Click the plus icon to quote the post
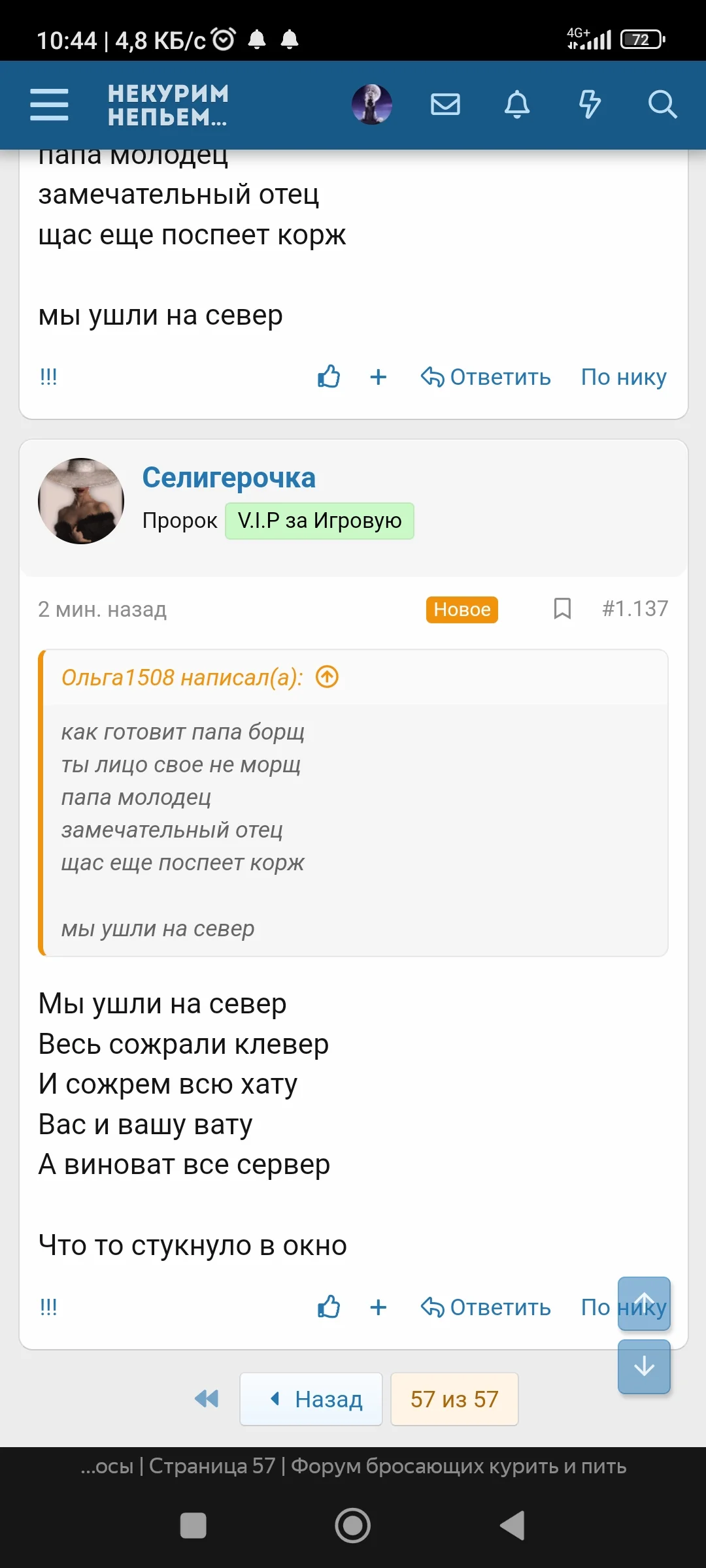The height and width of the screenshot is (1568, 706). [378, 1307]
